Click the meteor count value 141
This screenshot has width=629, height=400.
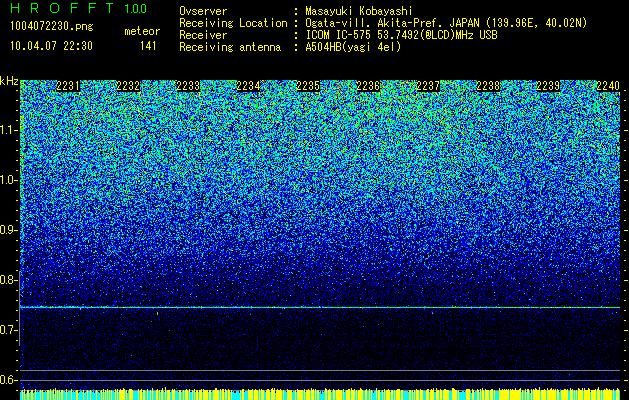(148, 46)
